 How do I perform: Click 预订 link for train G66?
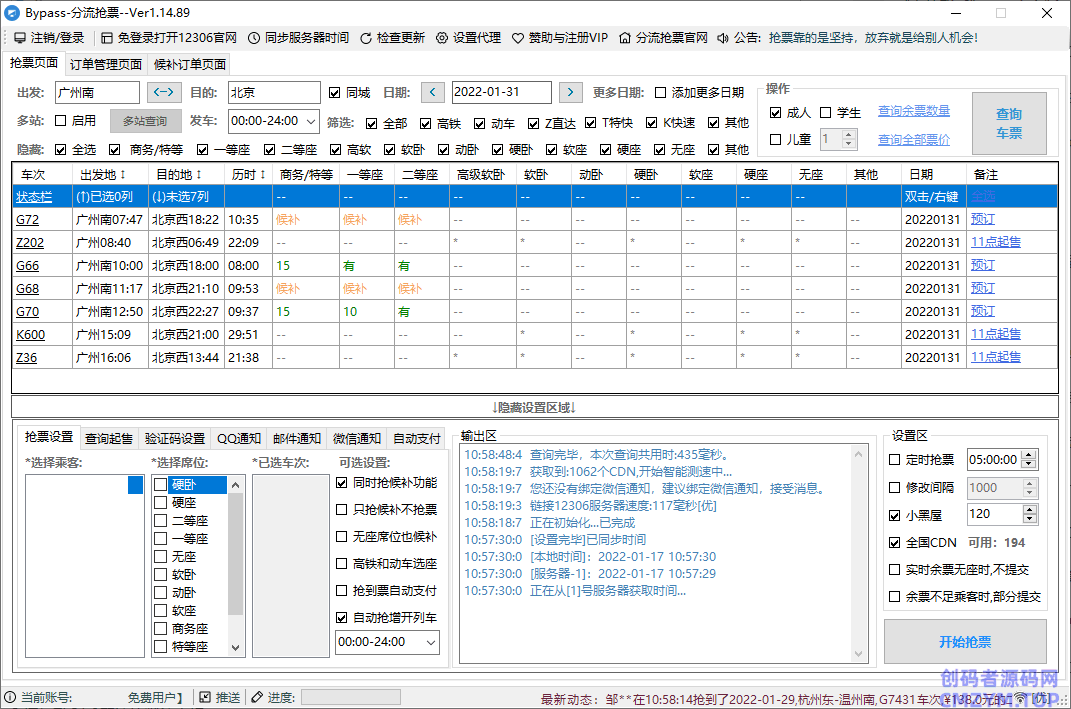[x=983, y=265]
